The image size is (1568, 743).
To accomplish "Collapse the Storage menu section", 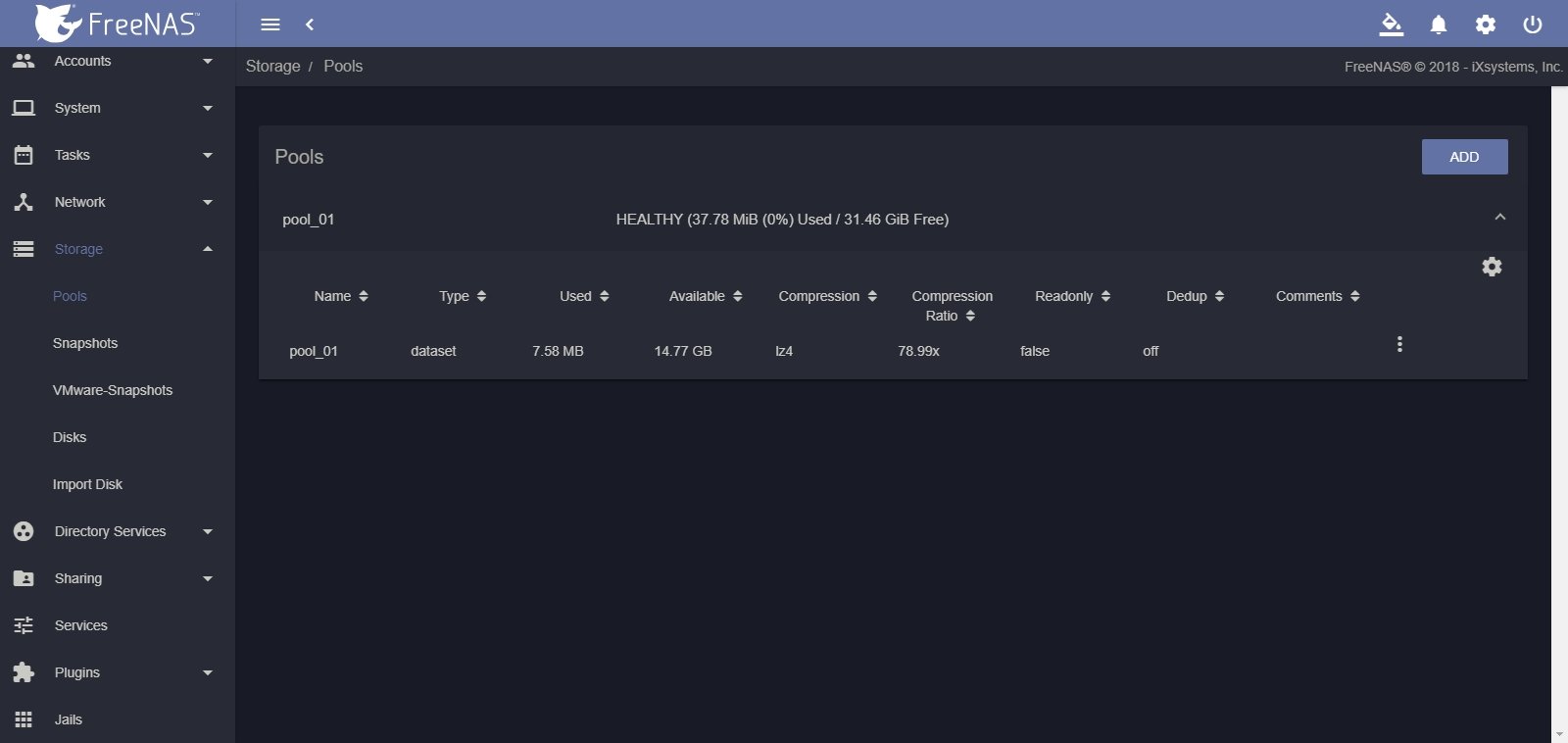I will click(112, 249).
